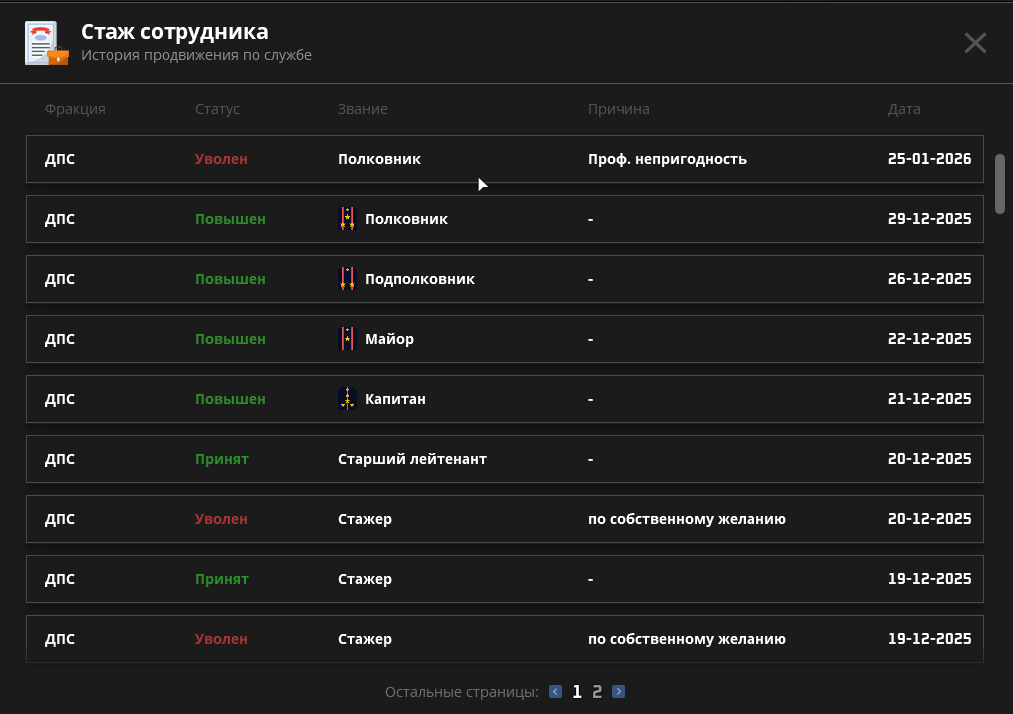The width and height of the screenshot is (1013, 714).
Task: Click the Статус column header
Action: (217, 109)
